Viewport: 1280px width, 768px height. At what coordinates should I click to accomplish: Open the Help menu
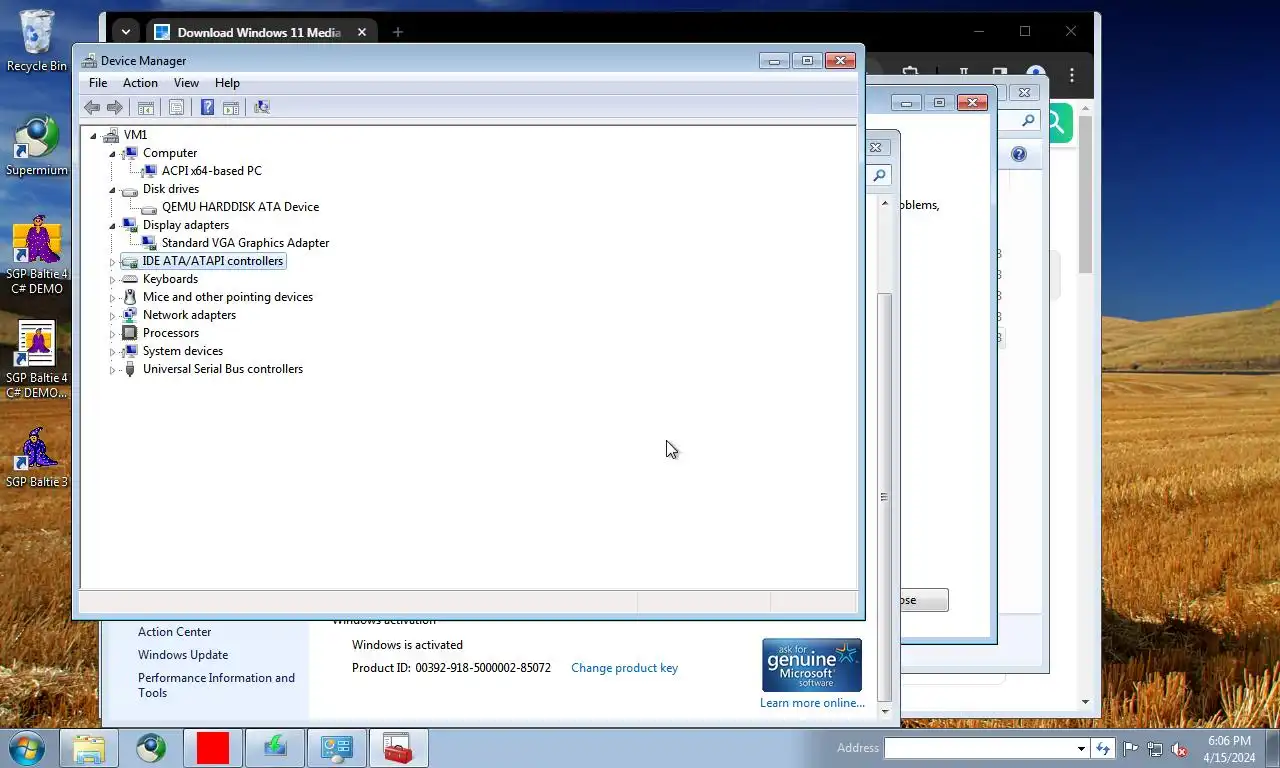pyautogui.click(x=227, y=83)
